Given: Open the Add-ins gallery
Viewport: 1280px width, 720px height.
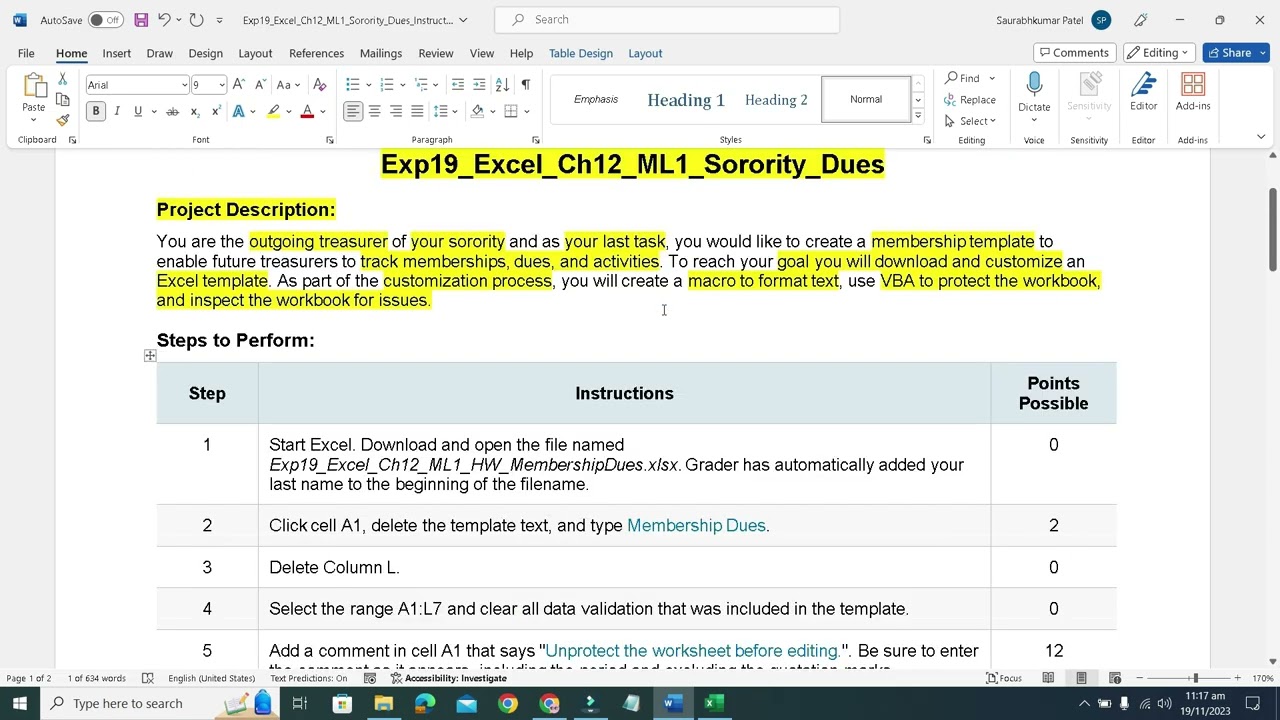Looking at the screenshot, I should 1193,92.
